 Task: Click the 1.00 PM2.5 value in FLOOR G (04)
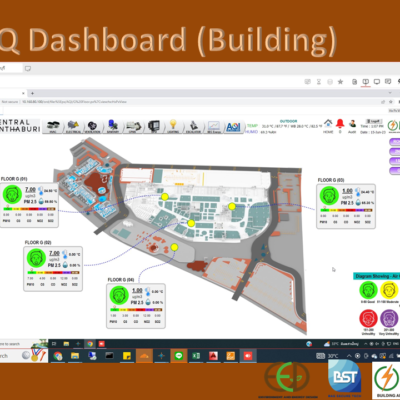coord(137,291)
